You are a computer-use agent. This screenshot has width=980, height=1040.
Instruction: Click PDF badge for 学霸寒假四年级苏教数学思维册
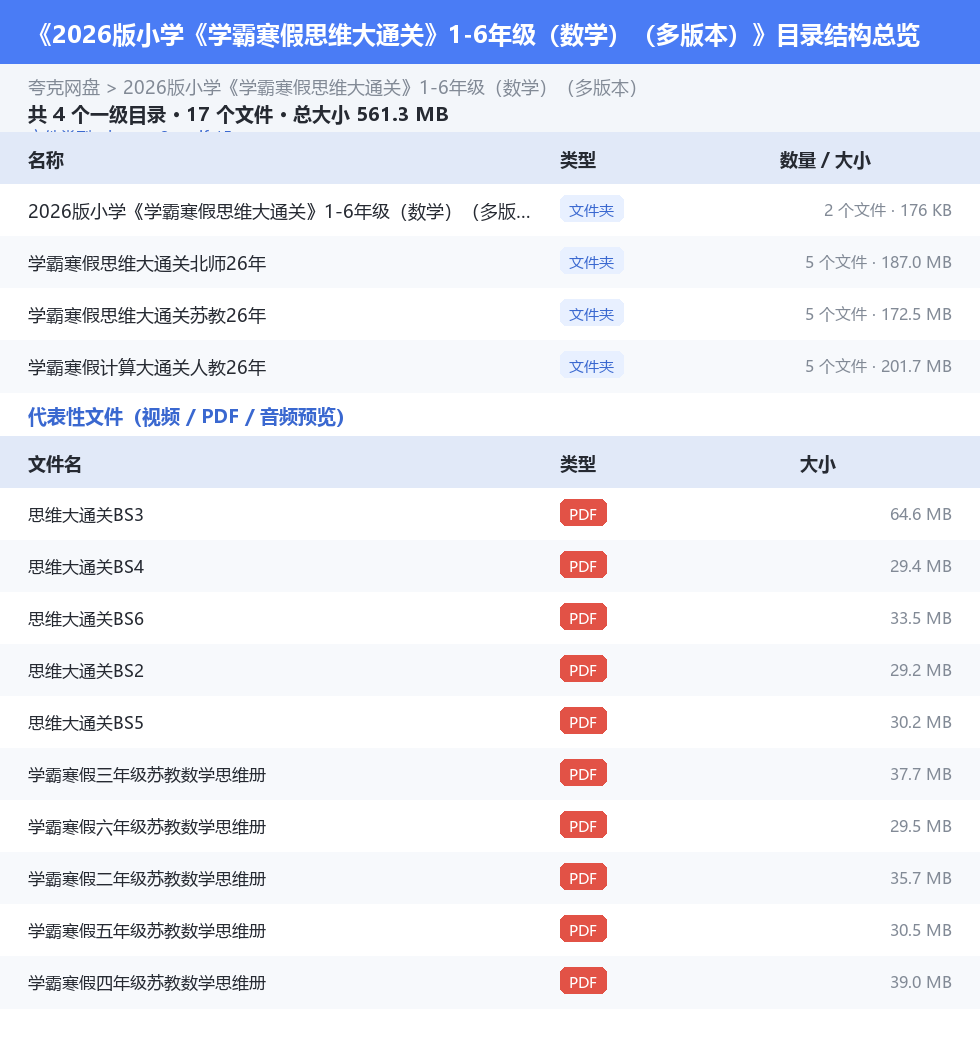tap(583, 982)
